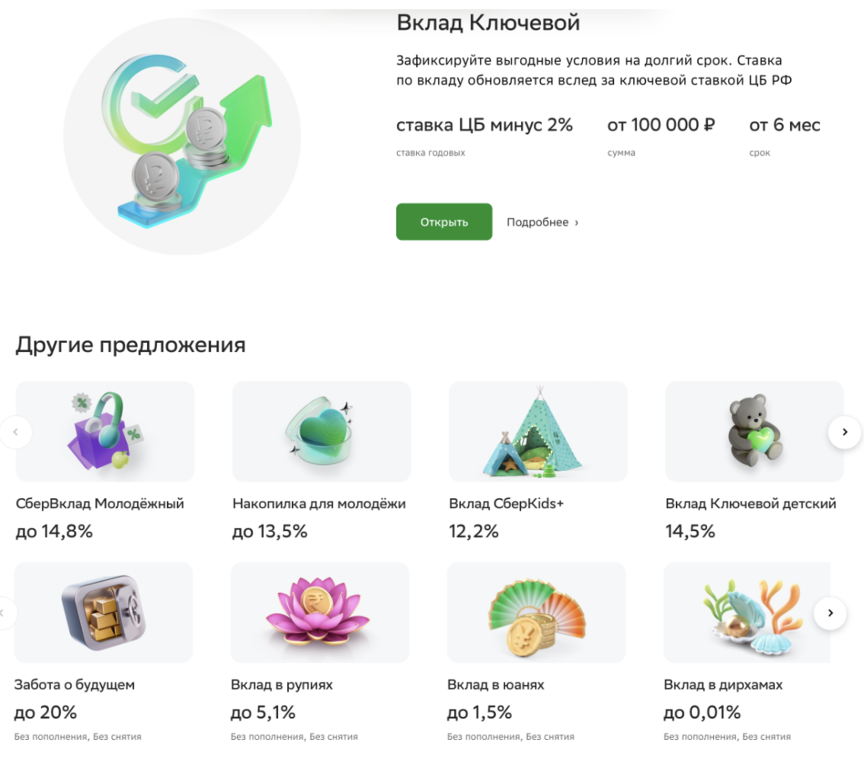
Task: Open Накопилка для молодёжи title link
Action: (x=319, y=504)
